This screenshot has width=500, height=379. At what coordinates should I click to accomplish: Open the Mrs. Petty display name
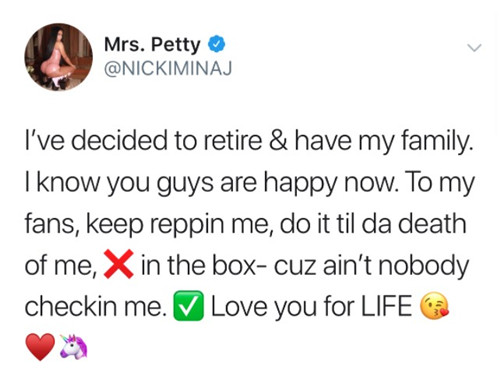coord(152,44)
